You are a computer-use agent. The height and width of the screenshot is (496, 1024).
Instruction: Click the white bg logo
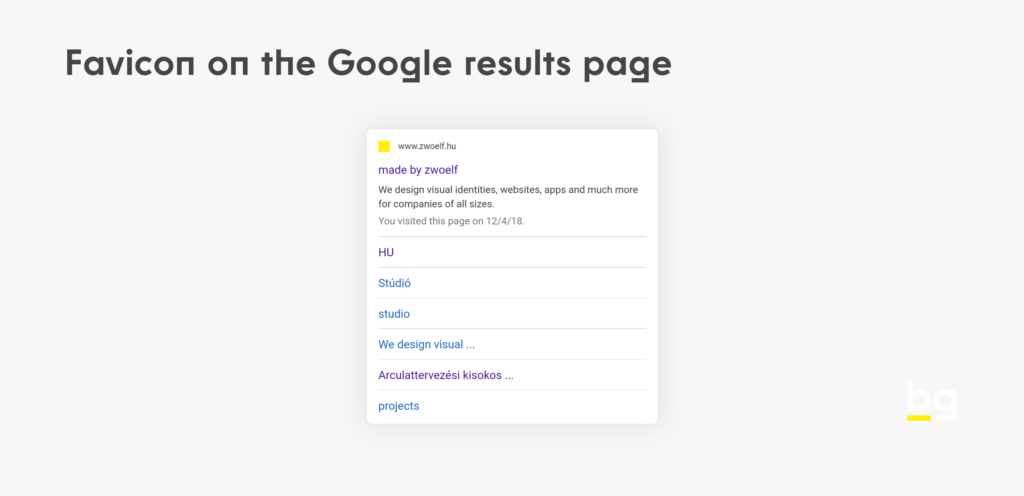pyautogui.click(x=931, y=397)
